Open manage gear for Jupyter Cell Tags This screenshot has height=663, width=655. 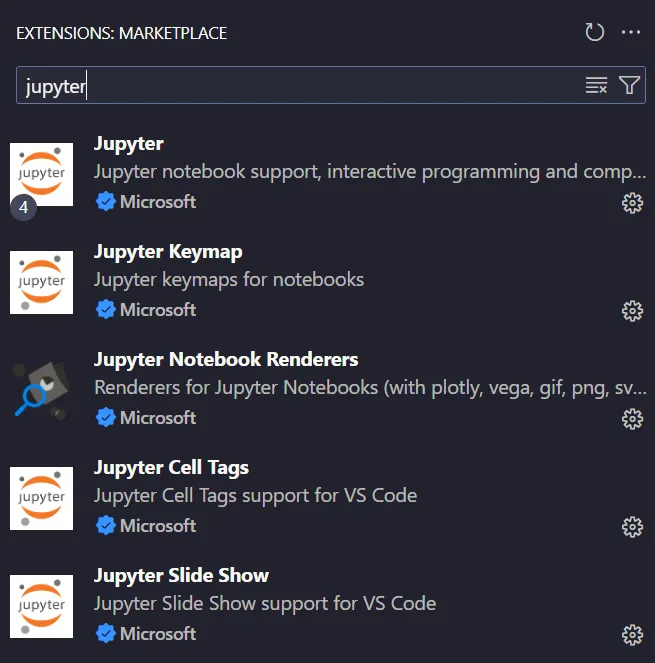632,527
